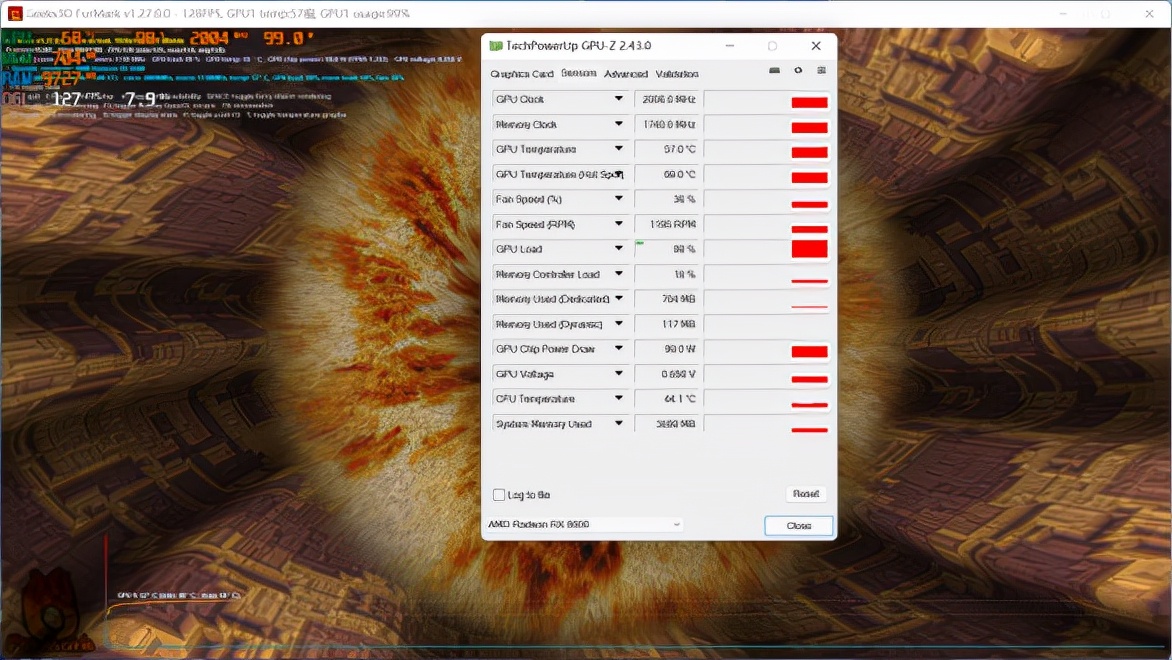Click the System Memory Used history graph

pos(766,424)
